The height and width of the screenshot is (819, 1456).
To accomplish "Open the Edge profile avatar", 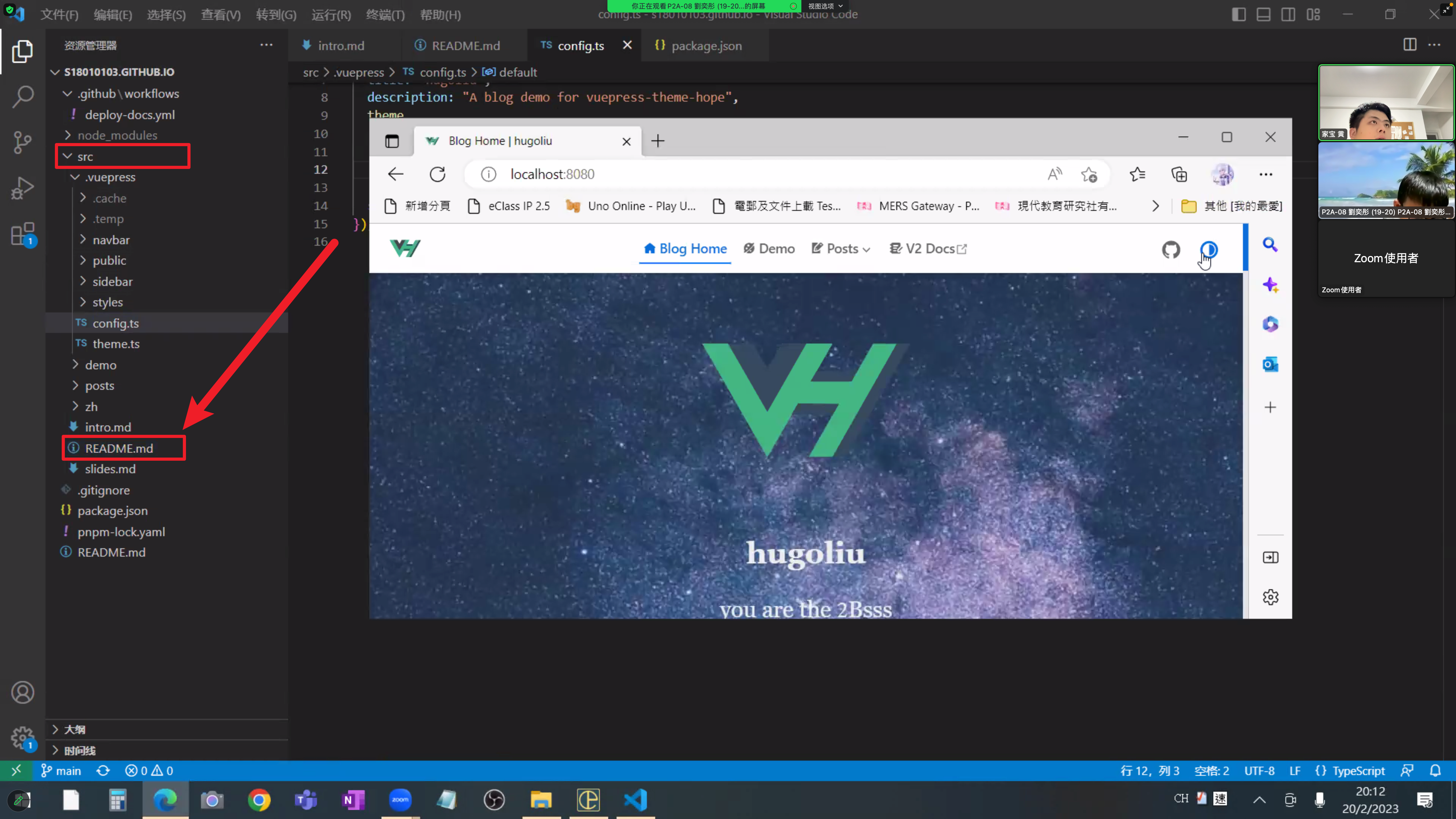I will tap(1223, 175).
